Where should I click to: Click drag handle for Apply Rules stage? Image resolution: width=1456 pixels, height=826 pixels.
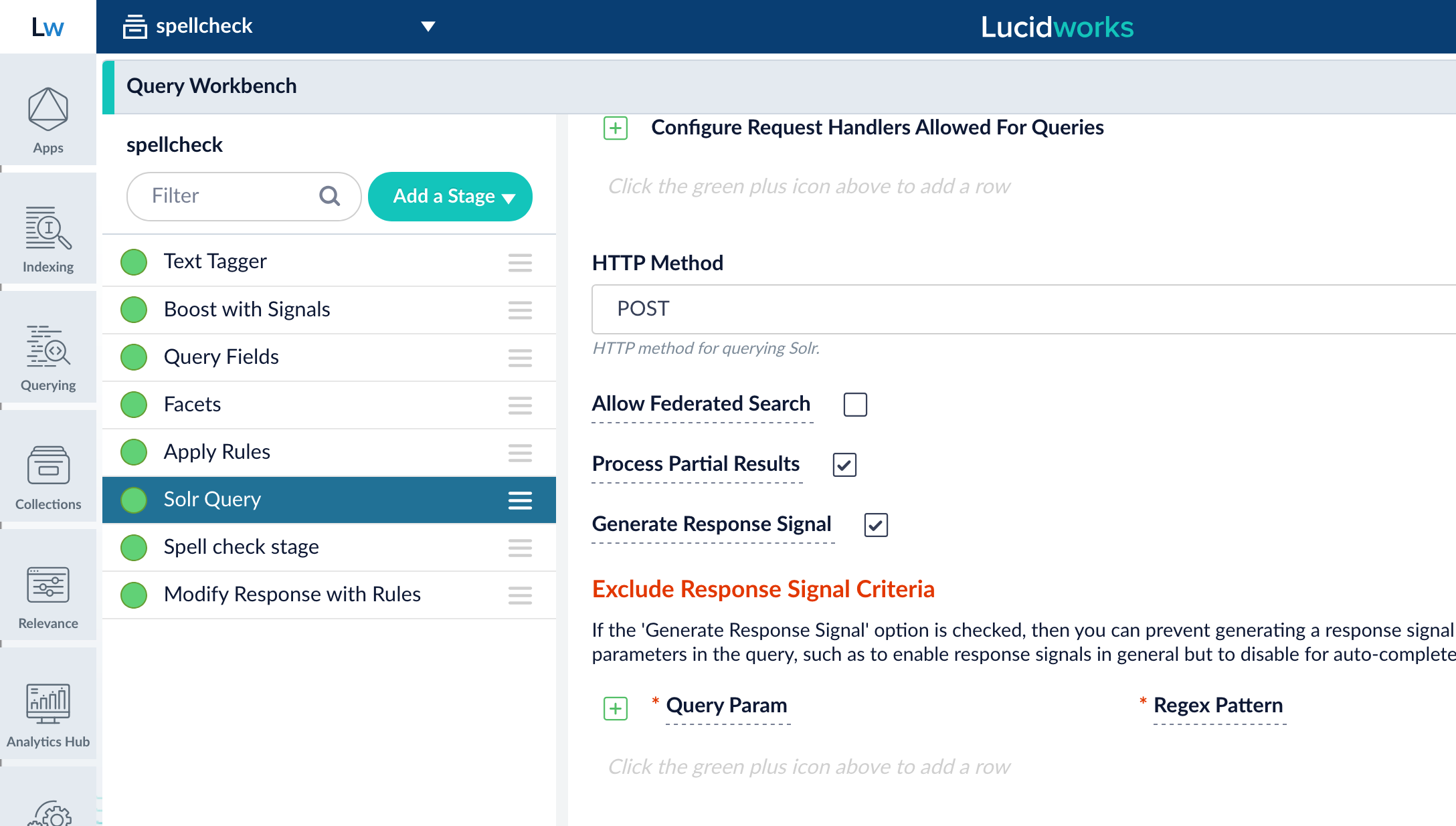520,453
